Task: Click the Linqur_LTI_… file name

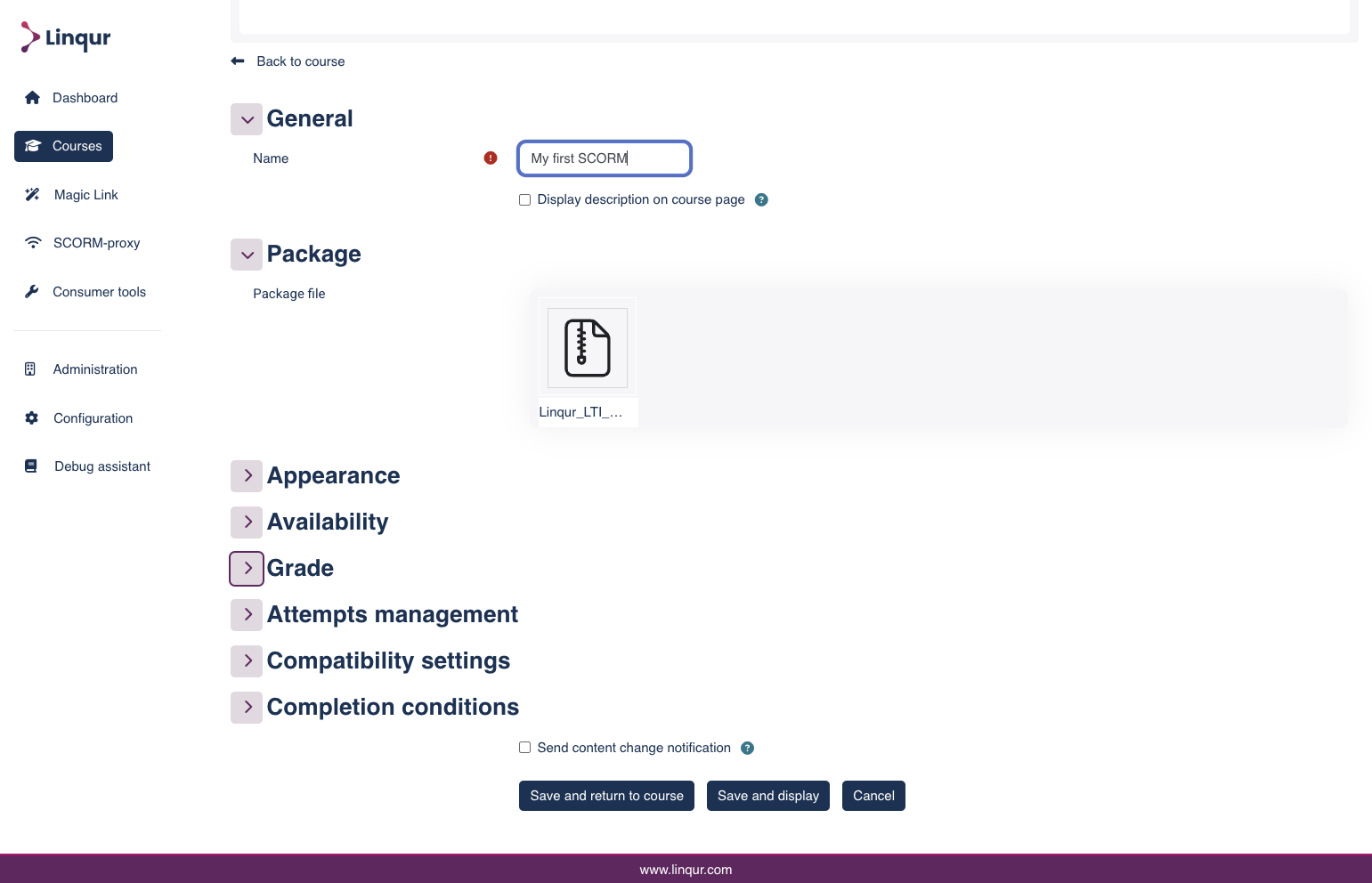Action: point(580,412)
